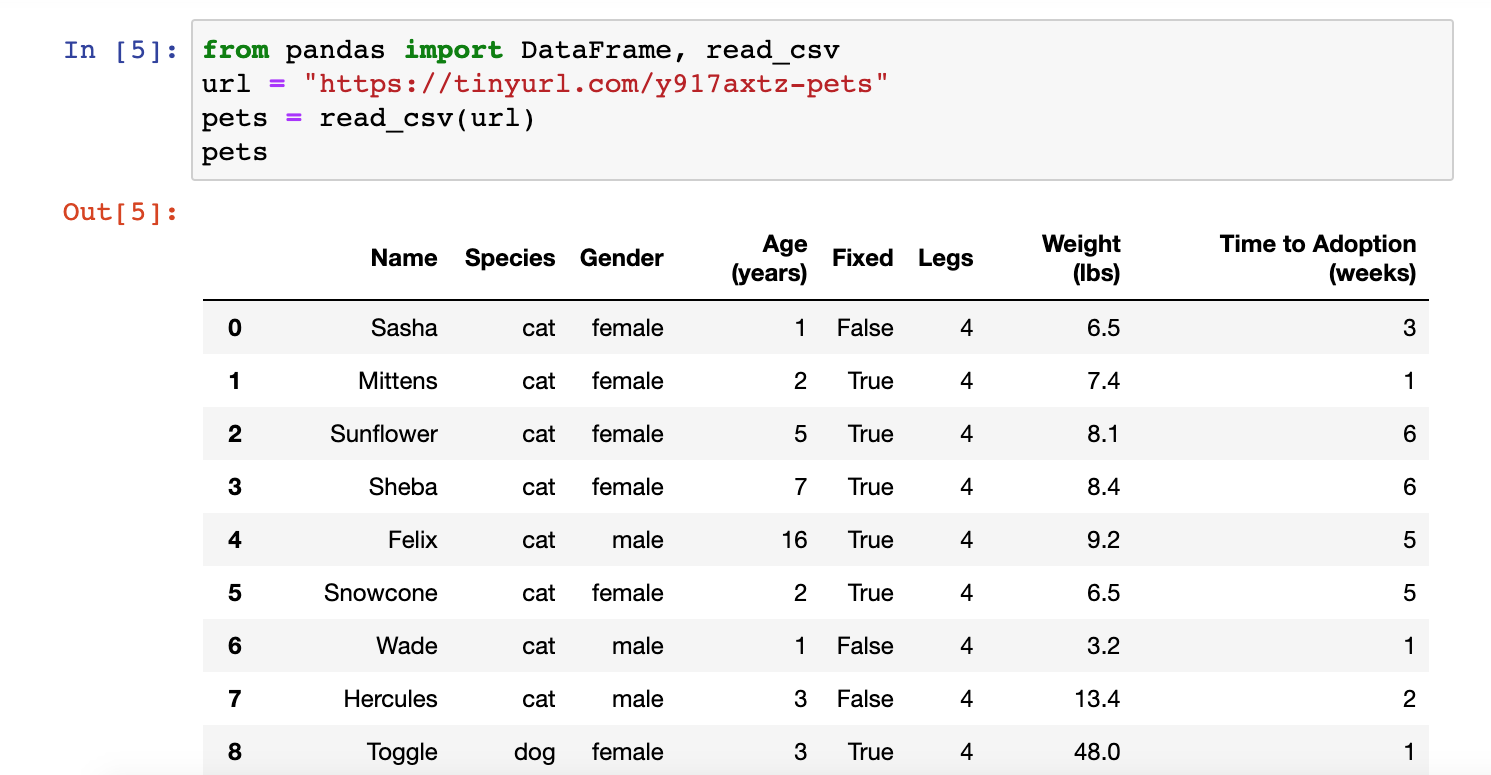Click weight value 13.4
Screen dimensions: 1491x775
point(1097,699)
